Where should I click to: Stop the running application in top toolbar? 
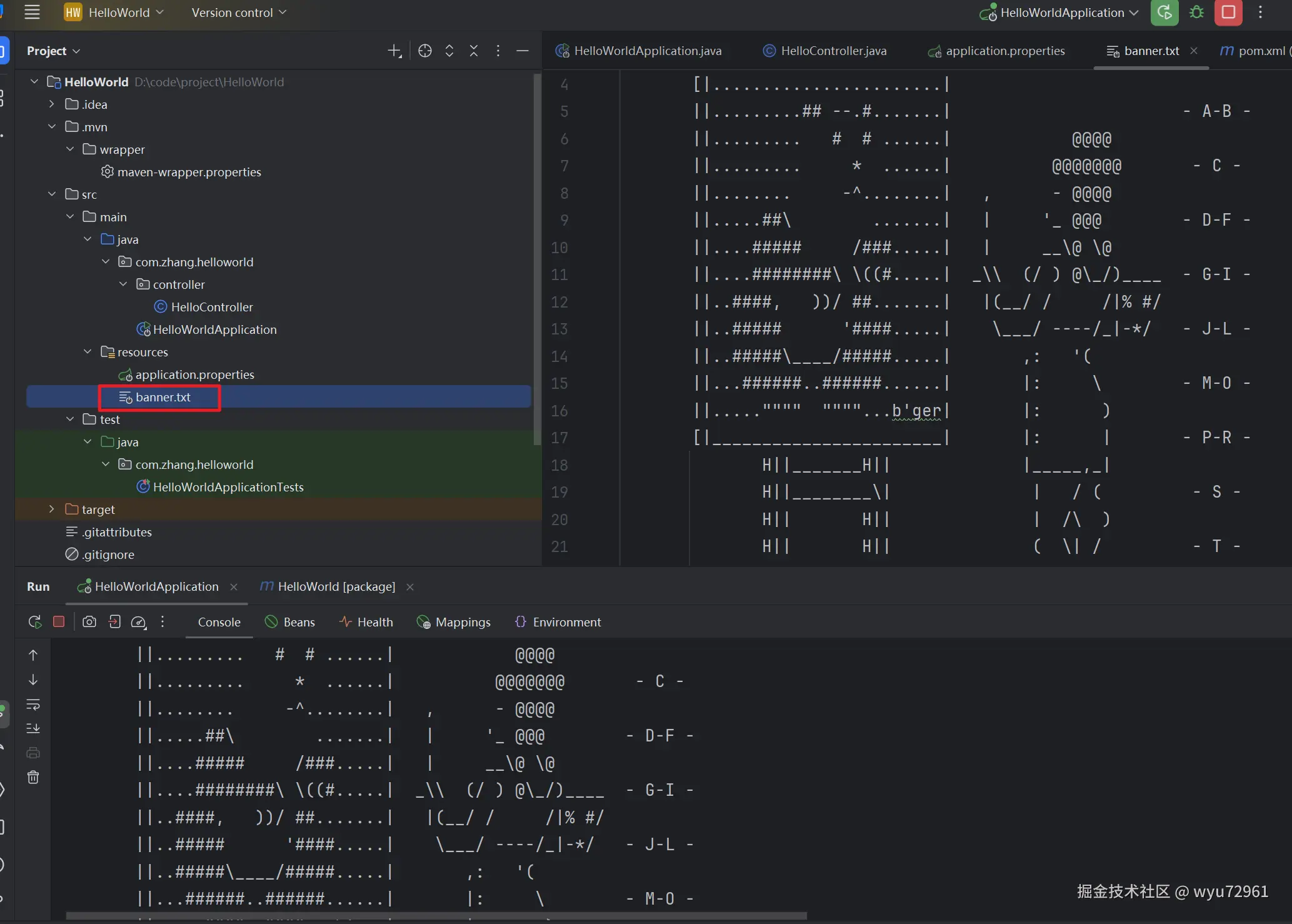1228,13
